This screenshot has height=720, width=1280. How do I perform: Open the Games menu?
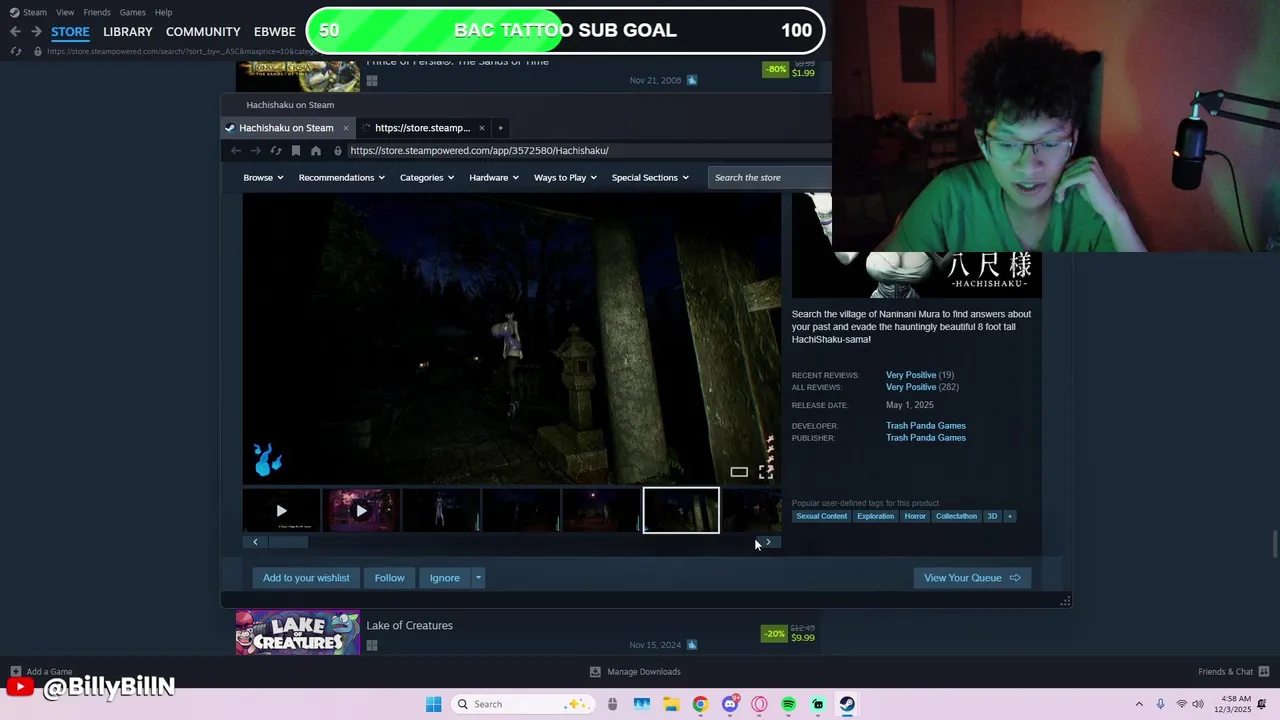click(132, 12)
